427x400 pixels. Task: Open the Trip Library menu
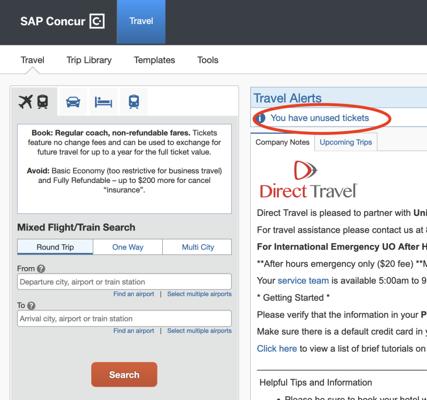pos(89,60)
